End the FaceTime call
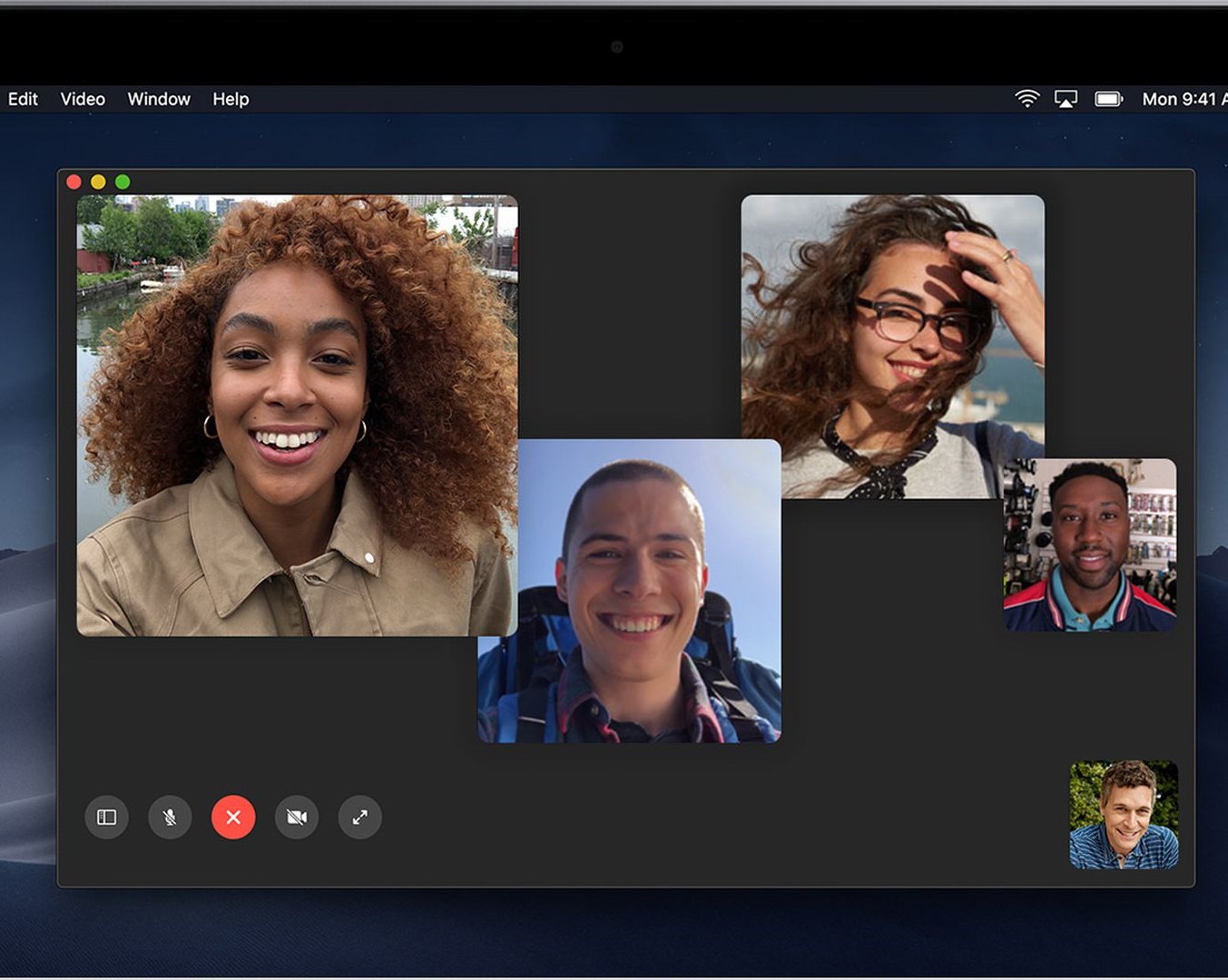Viewport: 1228px width, 980px height. [233, 817]
